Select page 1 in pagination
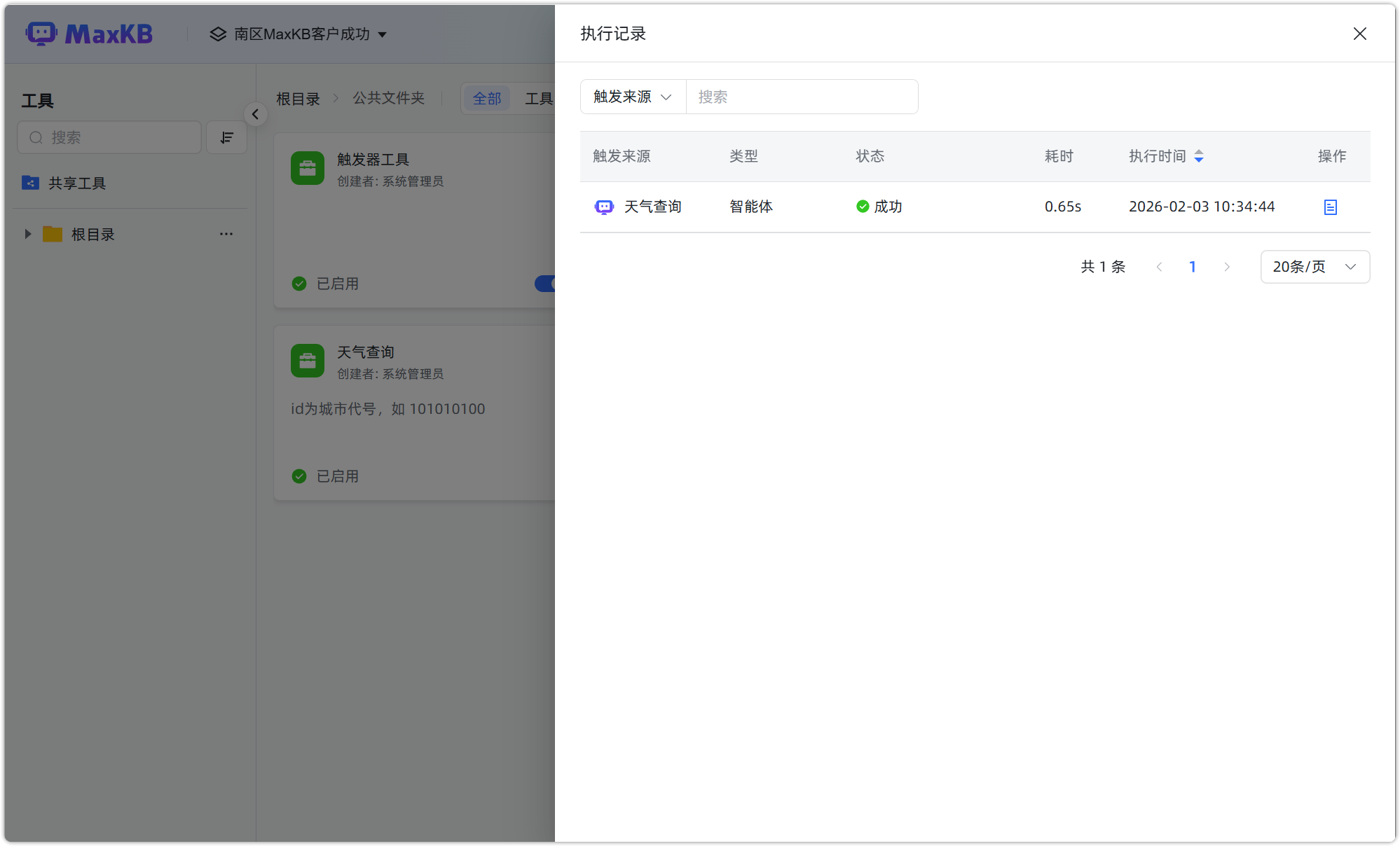1400x846 pixels. click(x=1193, y=267)
